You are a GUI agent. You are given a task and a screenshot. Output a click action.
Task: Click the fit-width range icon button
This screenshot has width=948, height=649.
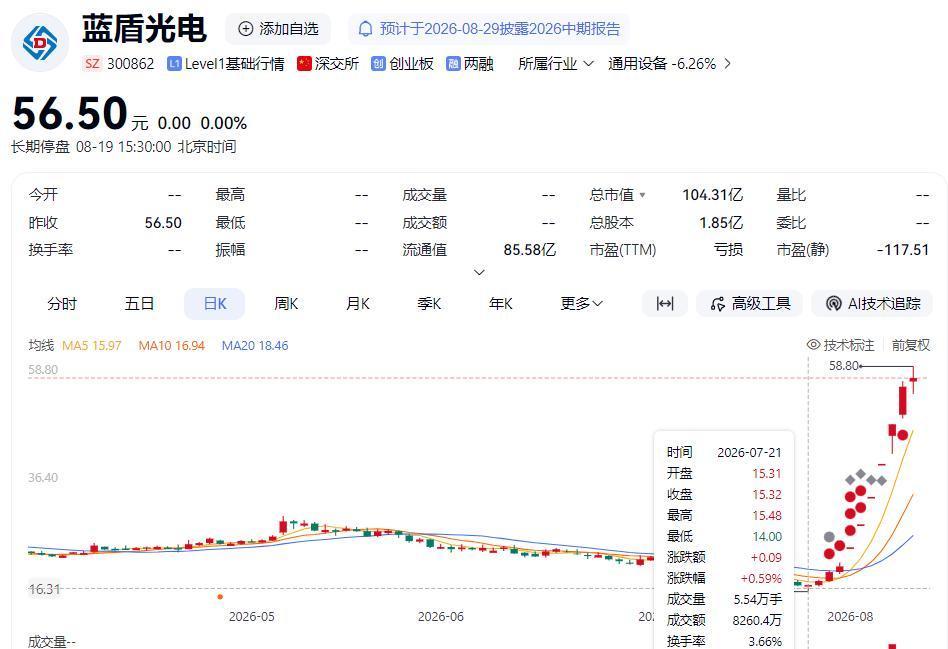tap(665, 304)
